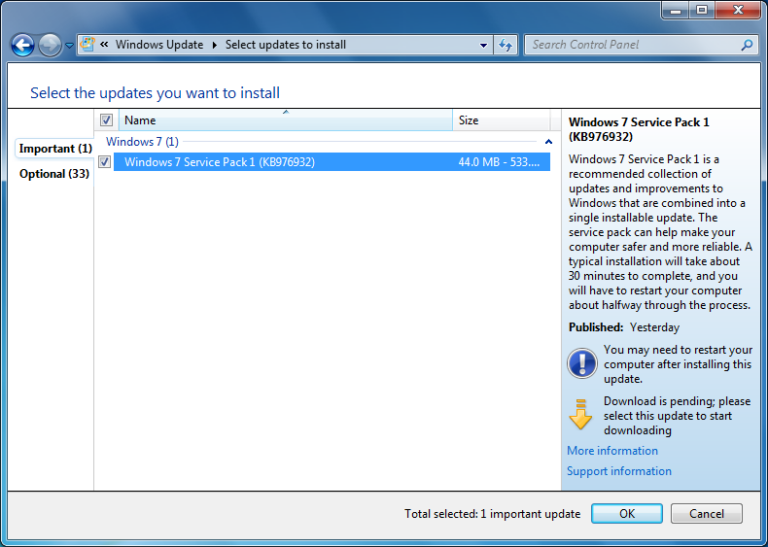Click the blue restart warning icon
This screenshot has height=547, width=768.
[x=581, y=363]
